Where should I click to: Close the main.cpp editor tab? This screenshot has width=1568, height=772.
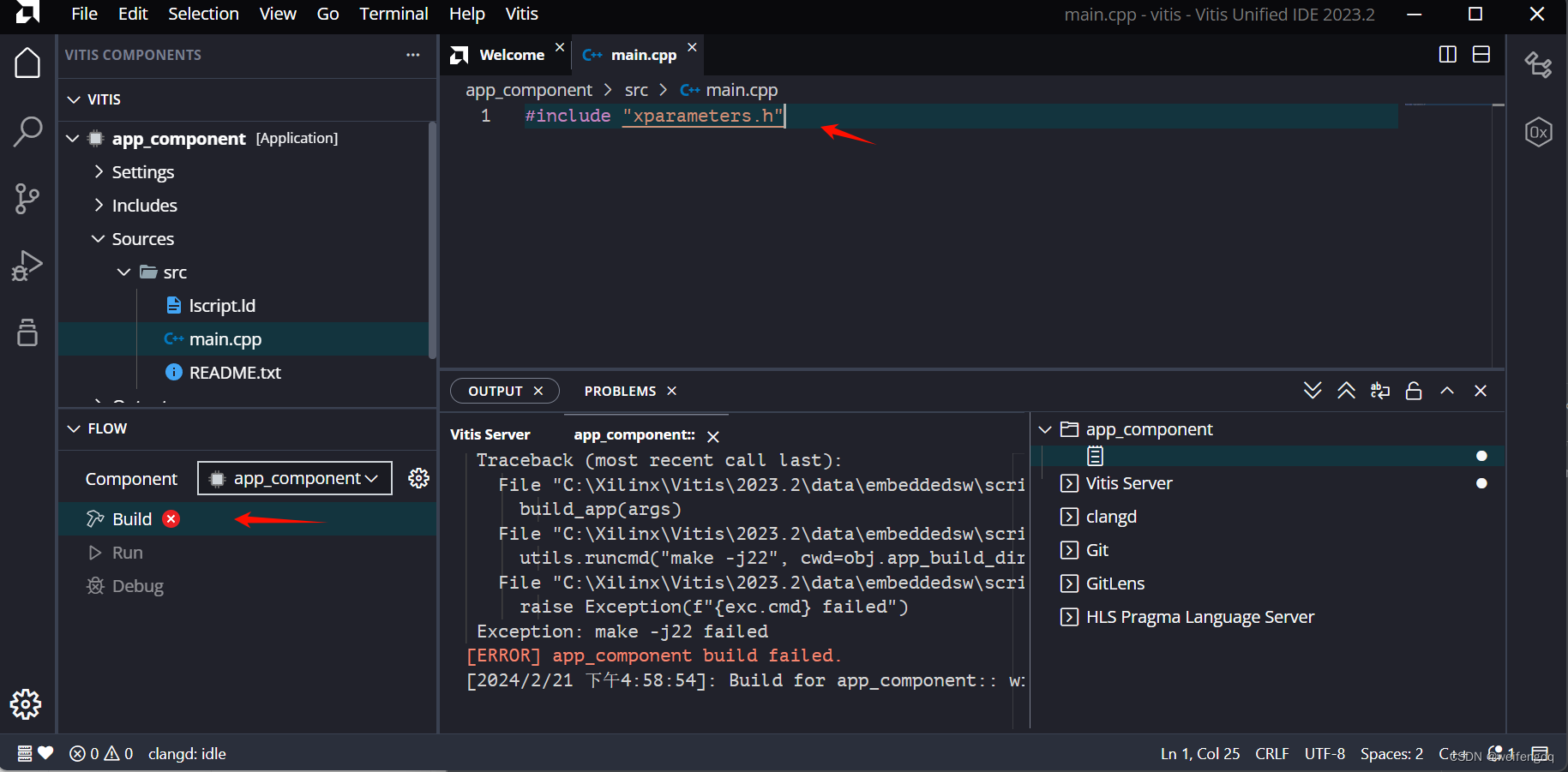[x=692, y=47]
